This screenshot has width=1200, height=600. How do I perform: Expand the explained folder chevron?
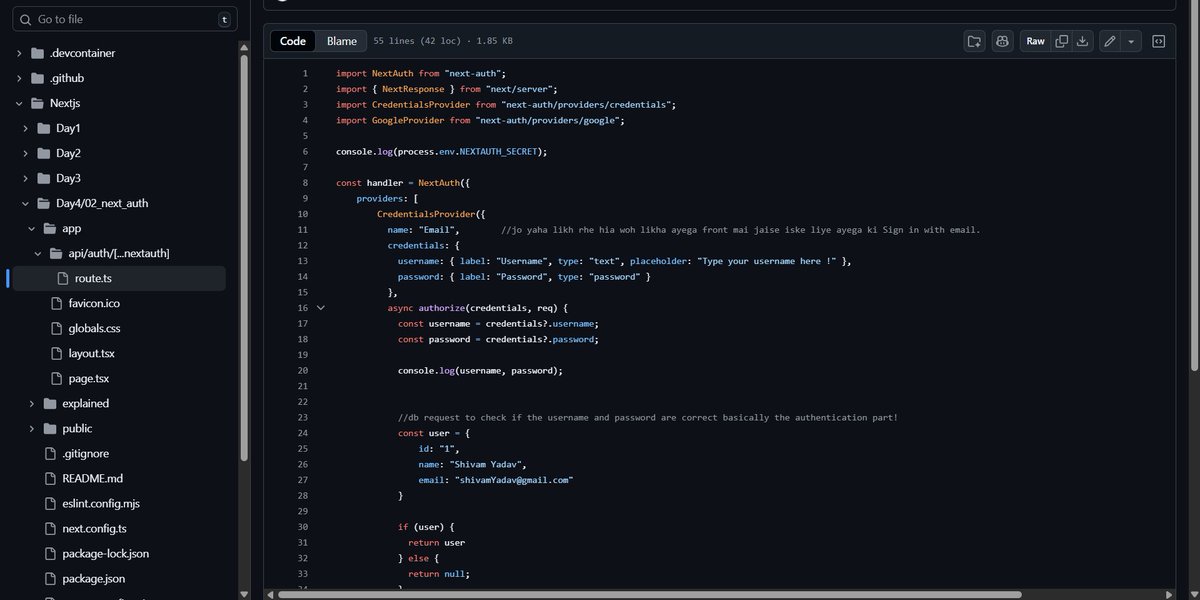coord(31,403)
